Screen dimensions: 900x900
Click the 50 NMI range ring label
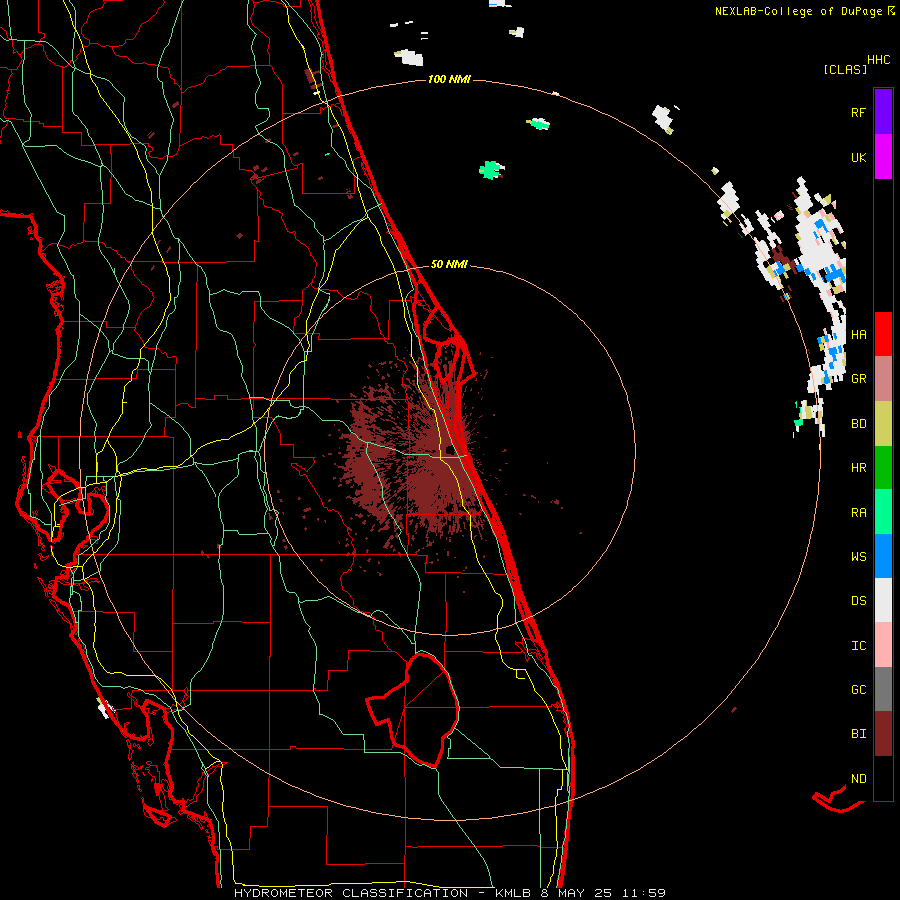(449, 265)
